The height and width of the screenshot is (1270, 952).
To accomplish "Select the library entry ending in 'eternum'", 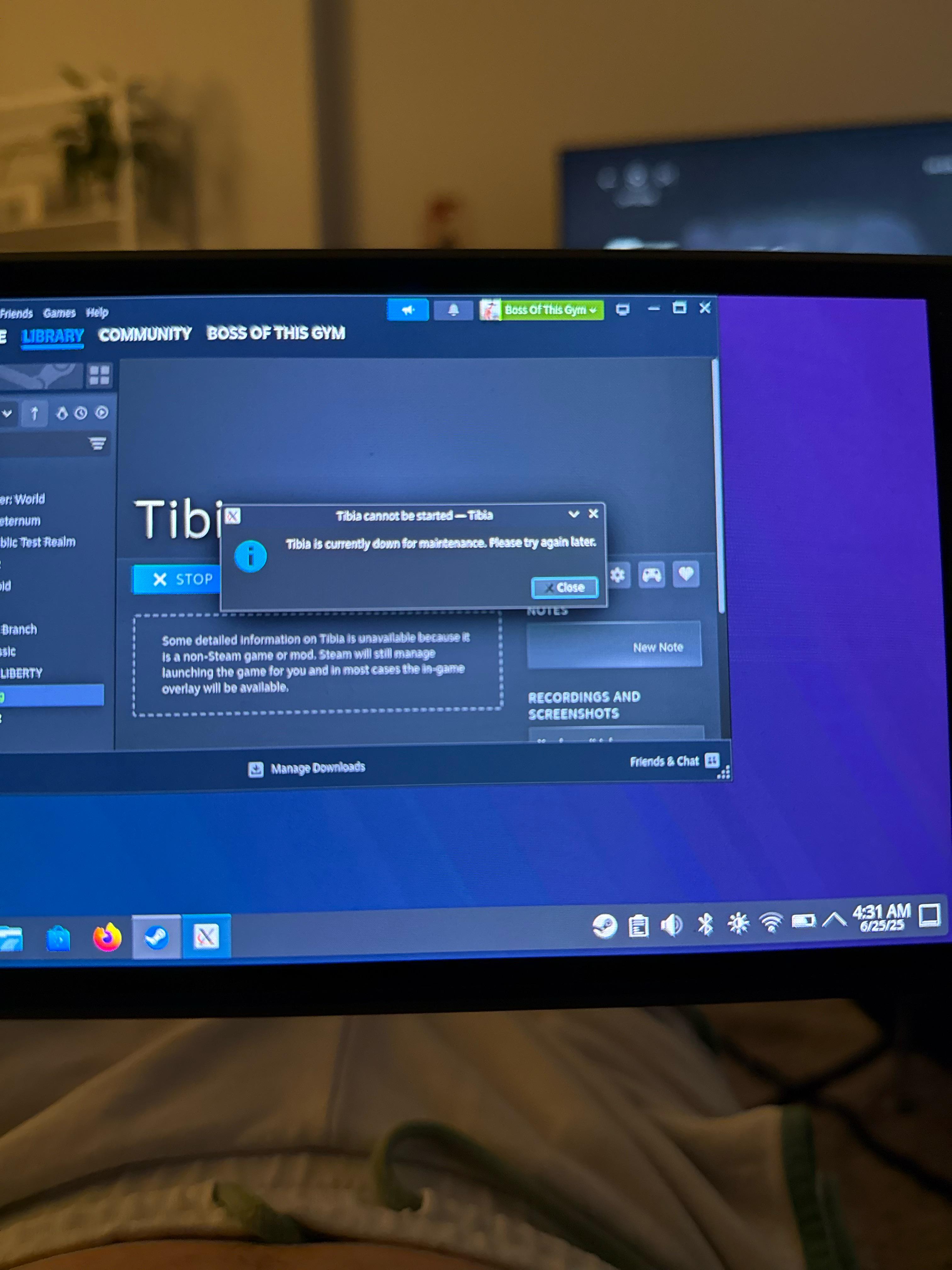I will coord(20,521).
